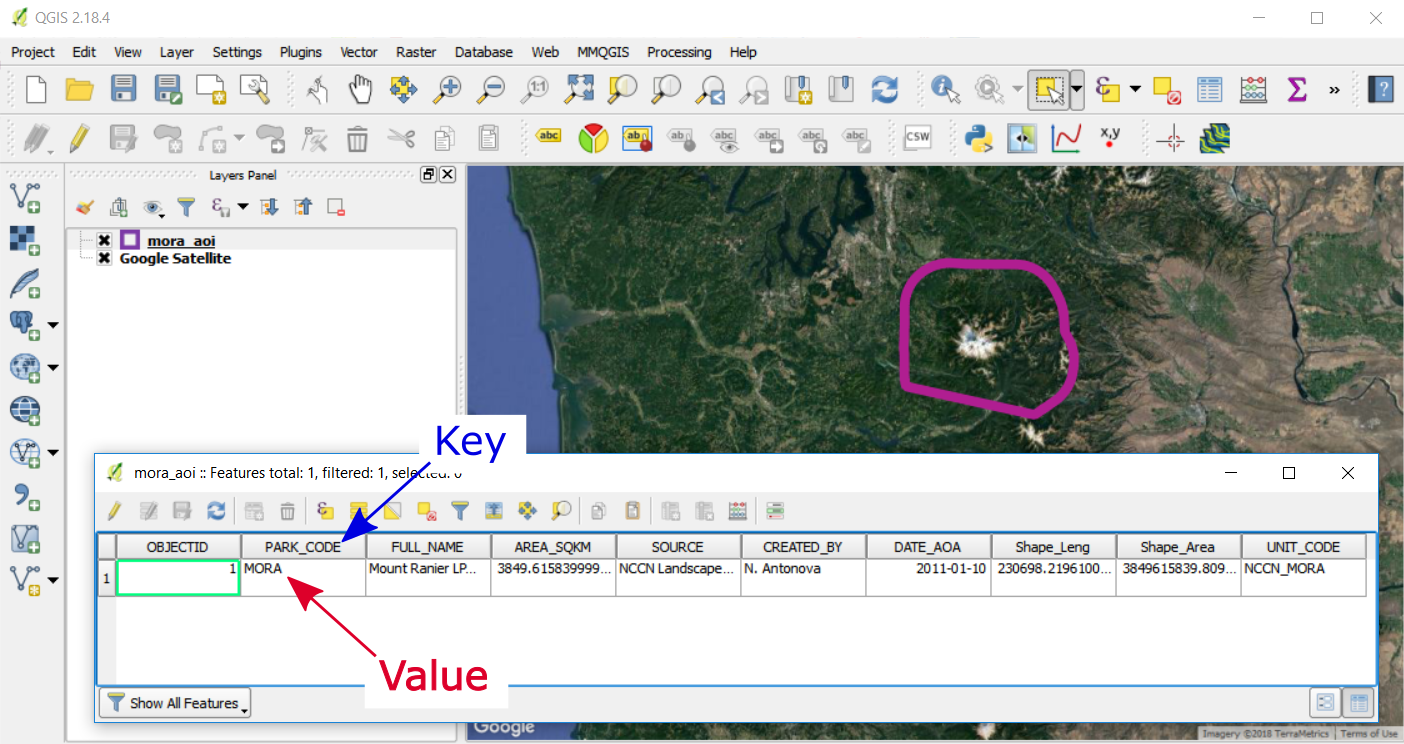This screenshot has height=744, width=1404.
Task: Select row 1 header in attribute table
Action: click(x=106, y=578)
